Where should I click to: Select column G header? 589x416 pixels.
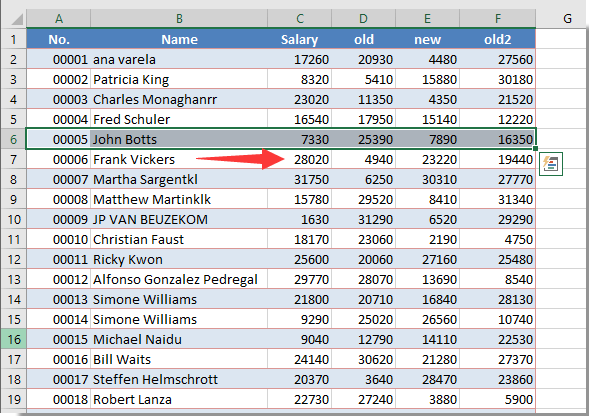[567, 18]
